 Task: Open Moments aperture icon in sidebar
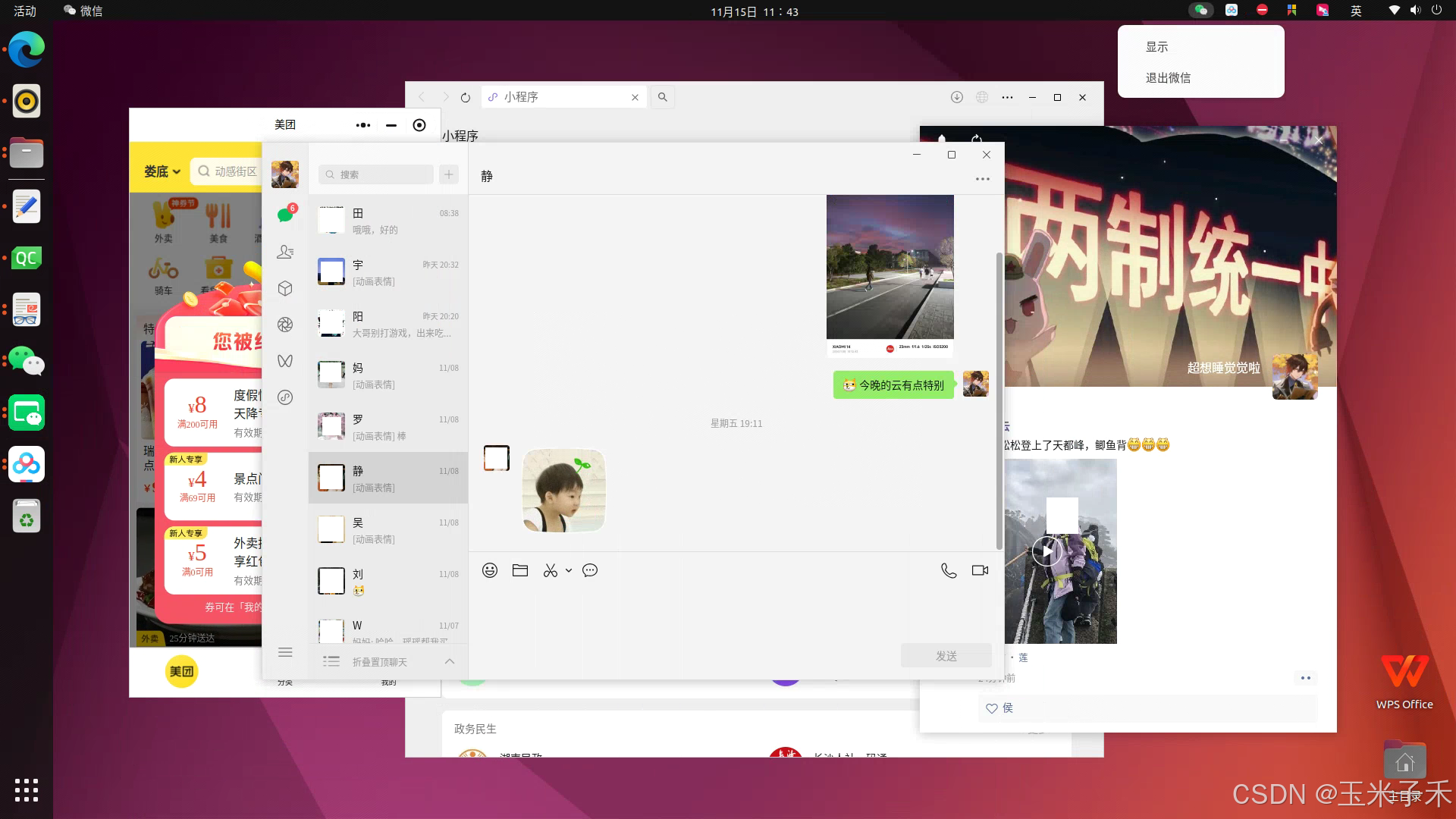(x=285, y=325)
